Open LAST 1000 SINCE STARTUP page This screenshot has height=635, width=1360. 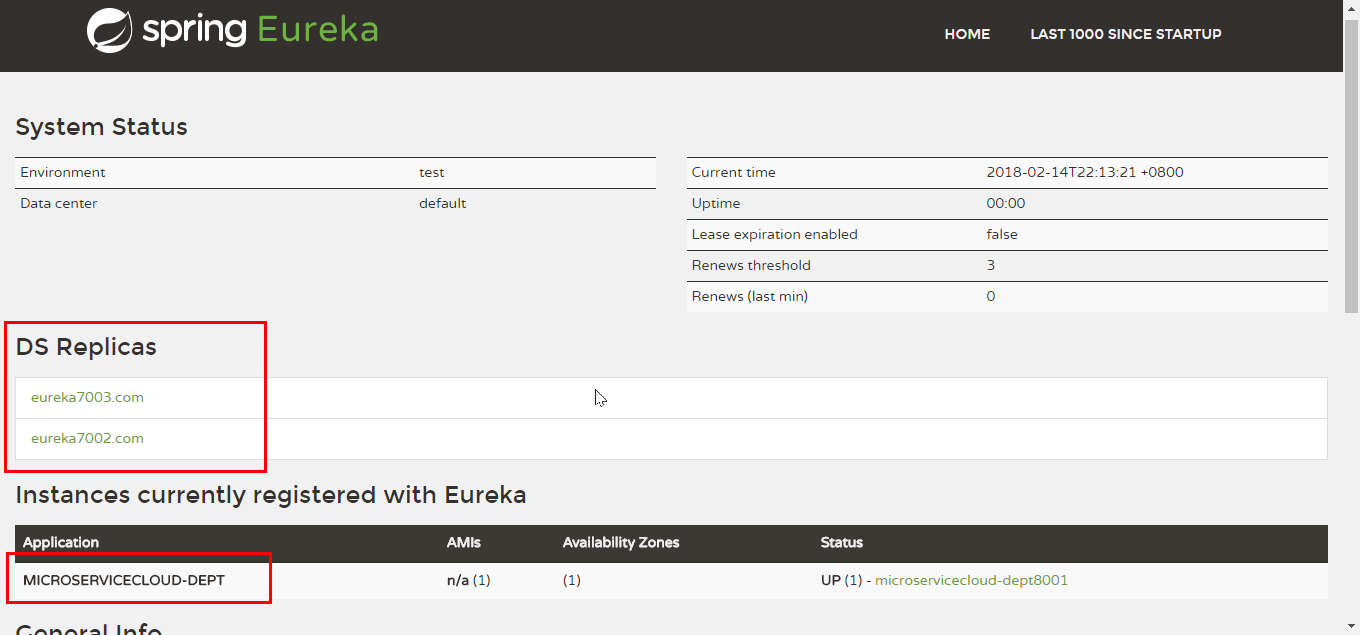pyautogui.click(x=1126, y=34)
